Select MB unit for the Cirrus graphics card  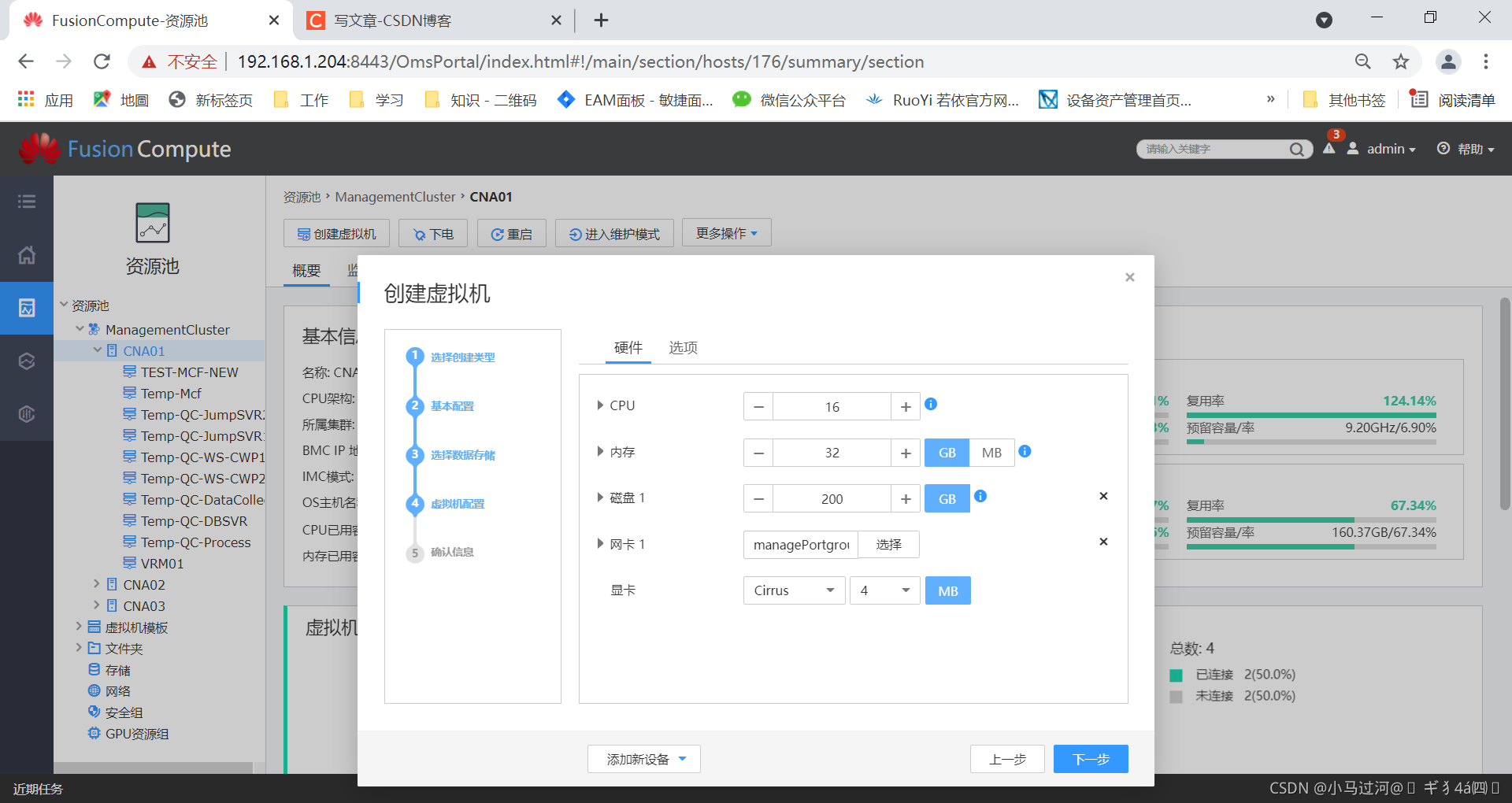(947, 590)
